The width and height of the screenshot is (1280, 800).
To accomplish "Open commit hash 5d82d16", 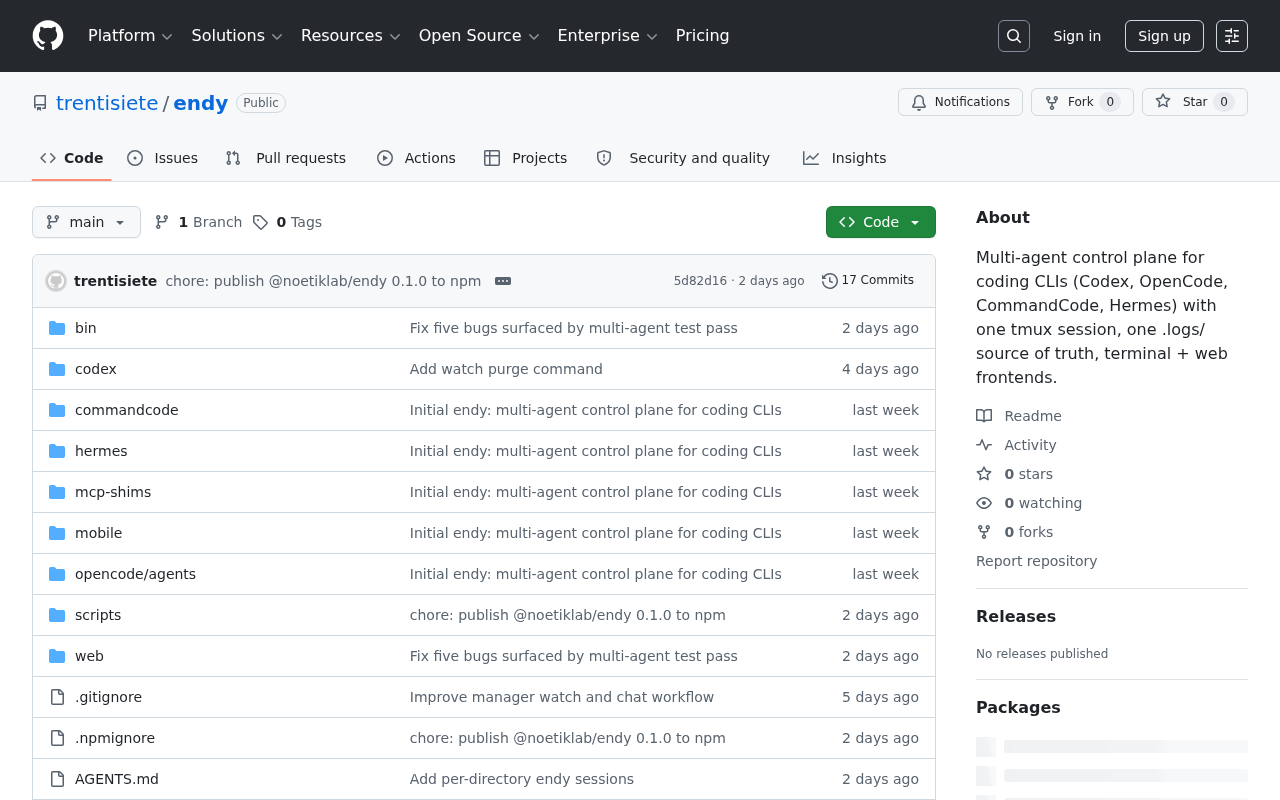I will point(700,281).
